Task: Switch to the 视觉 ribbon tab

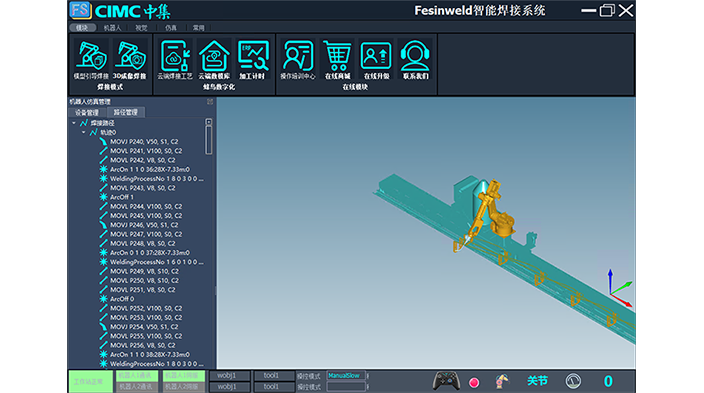Action: [141, 28]
